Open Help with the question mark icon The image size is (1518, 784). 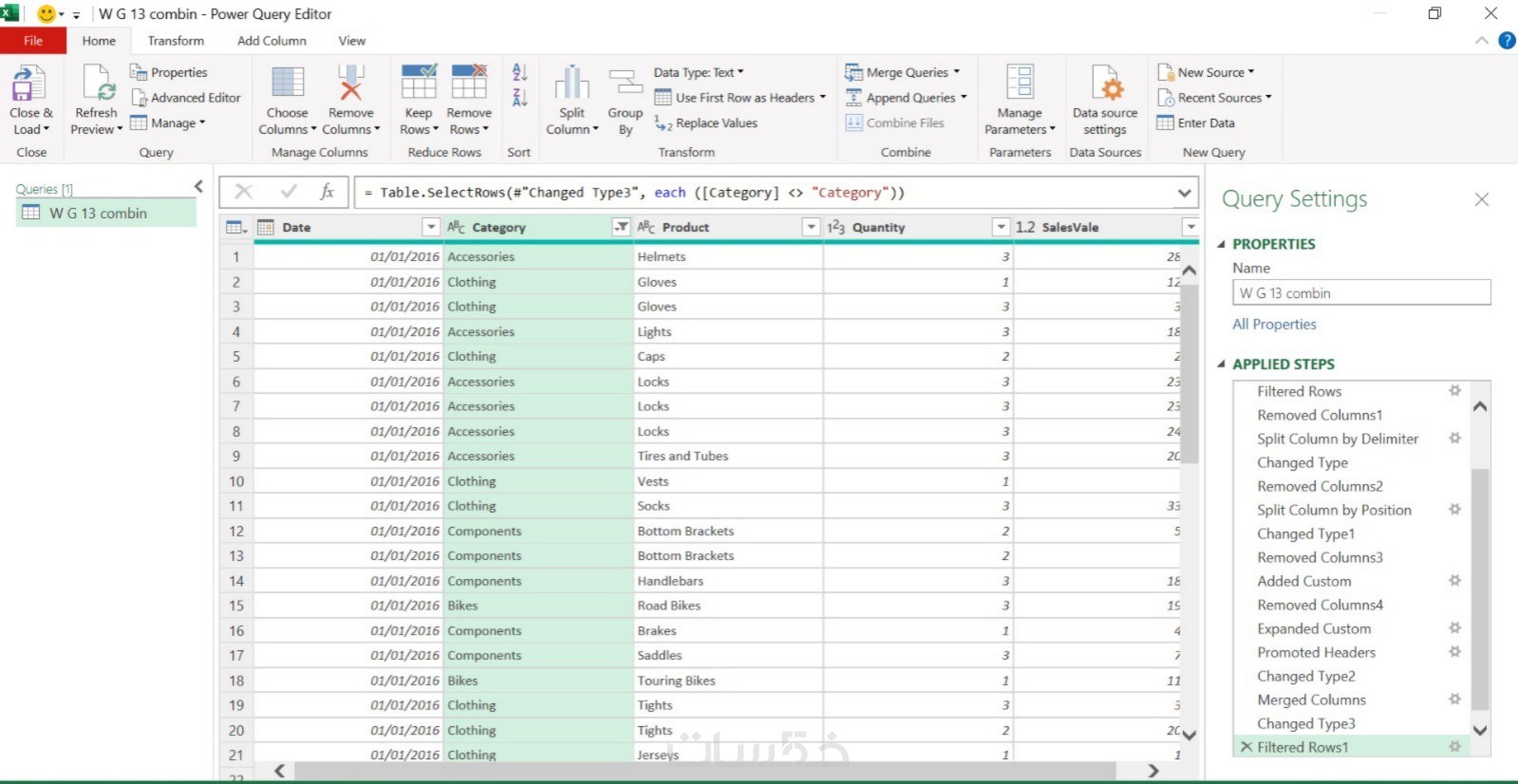[1507, 40]
